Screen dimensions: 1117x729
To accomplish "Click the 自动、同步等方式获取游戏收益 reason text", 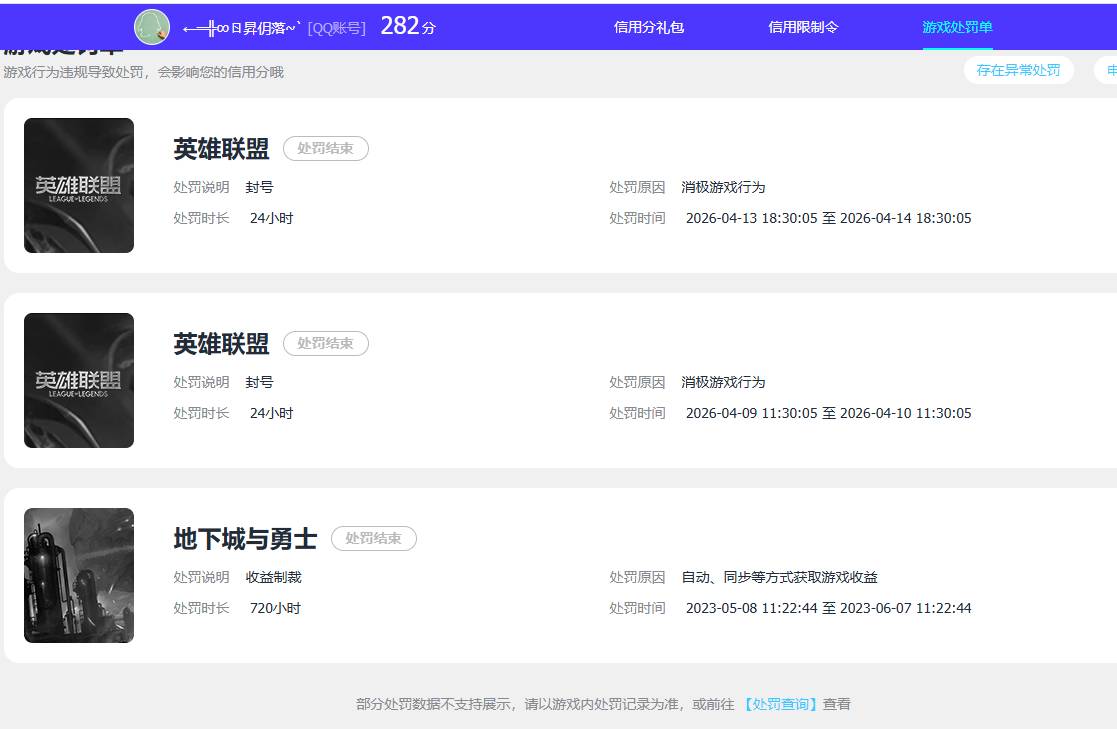I will click(x=779, y=577).
